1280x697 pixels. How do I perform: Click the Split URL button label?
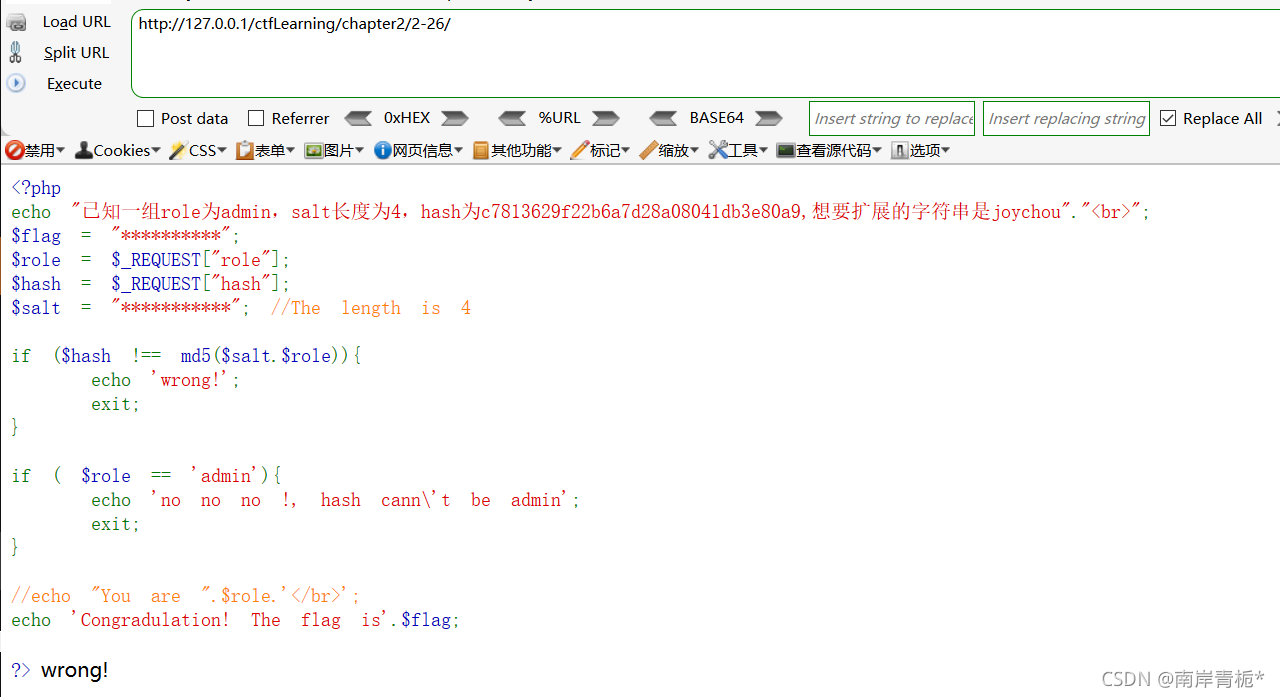(77, 53)
